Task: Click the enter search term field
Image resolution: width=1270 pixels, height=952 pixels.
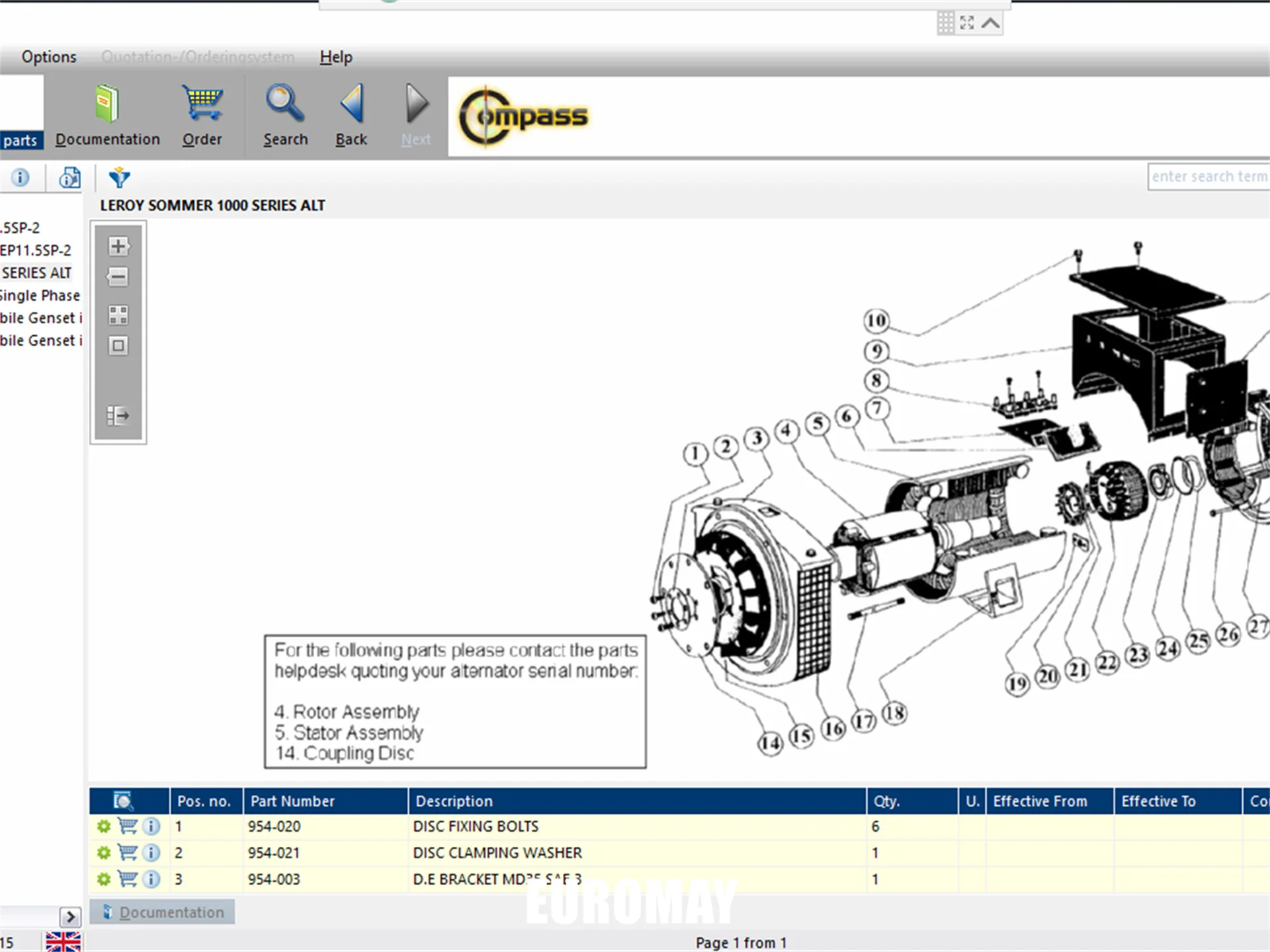Action: [x=1208, y=177]
